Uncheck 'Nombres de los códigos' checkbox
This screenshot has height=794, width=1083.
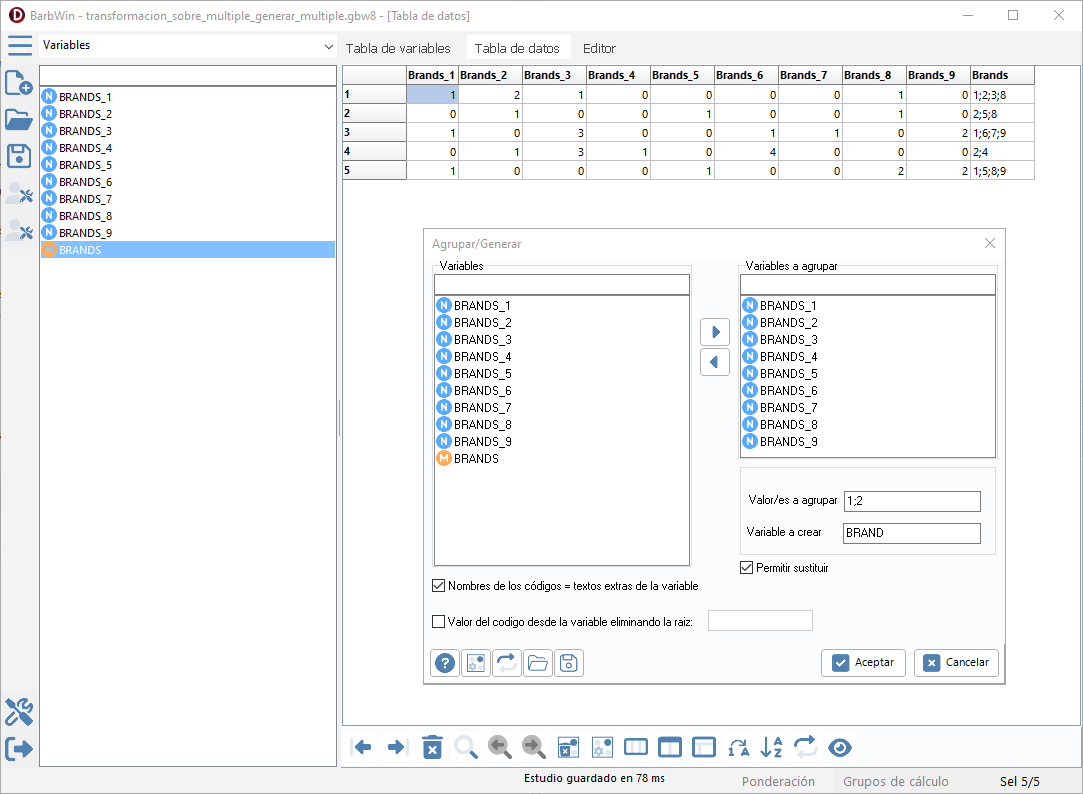pos(438,586)
